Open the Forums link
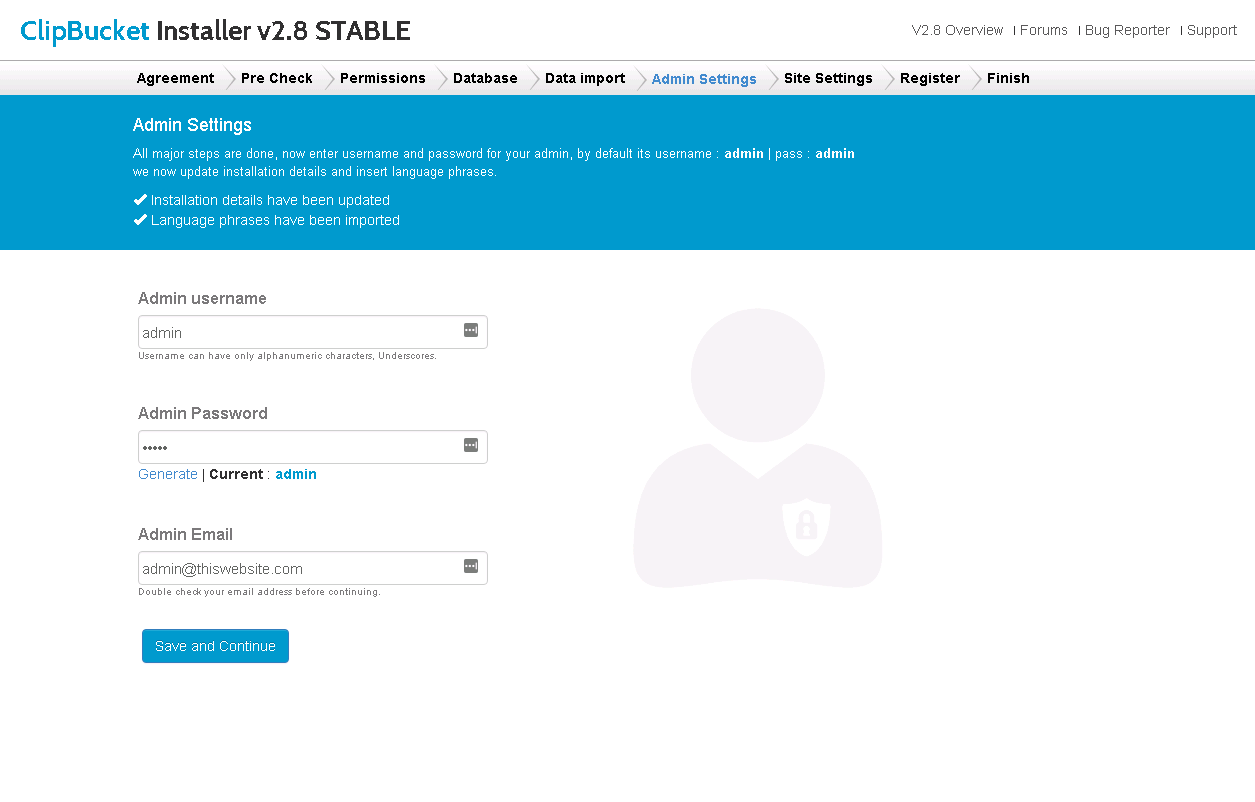The width and height of the screenshot is (1255, 802). (1043, 30)
